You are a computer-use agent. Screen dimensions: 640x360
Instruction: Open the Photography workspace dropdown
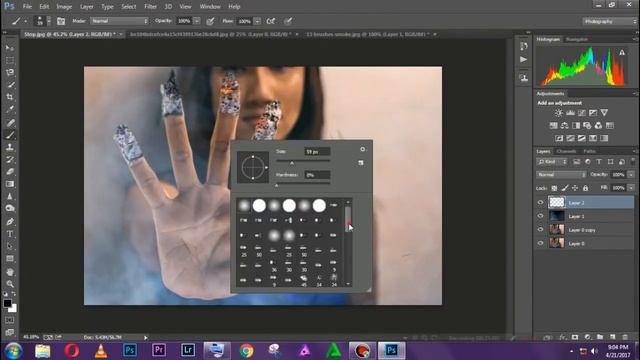coord(609,21)
